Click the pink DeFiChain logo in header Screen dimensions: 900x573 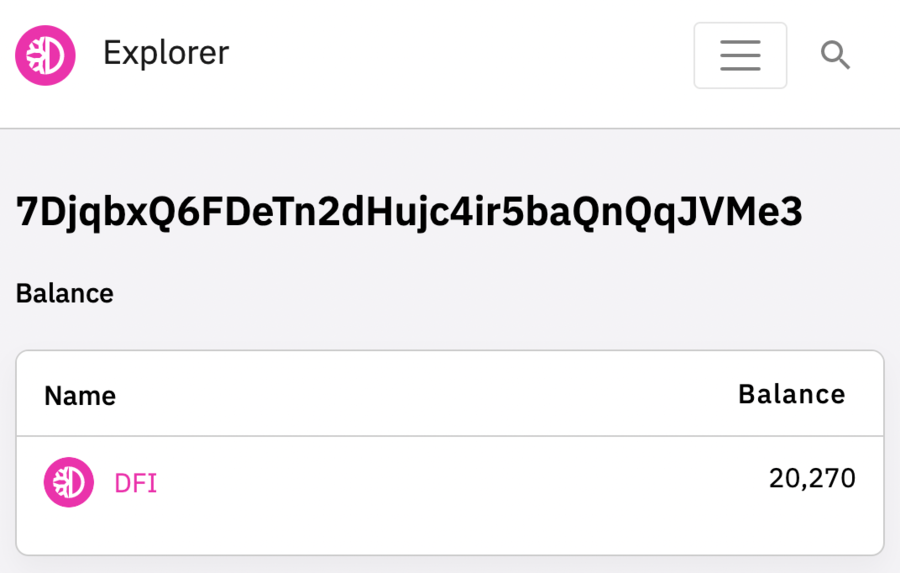coord(45,55)
